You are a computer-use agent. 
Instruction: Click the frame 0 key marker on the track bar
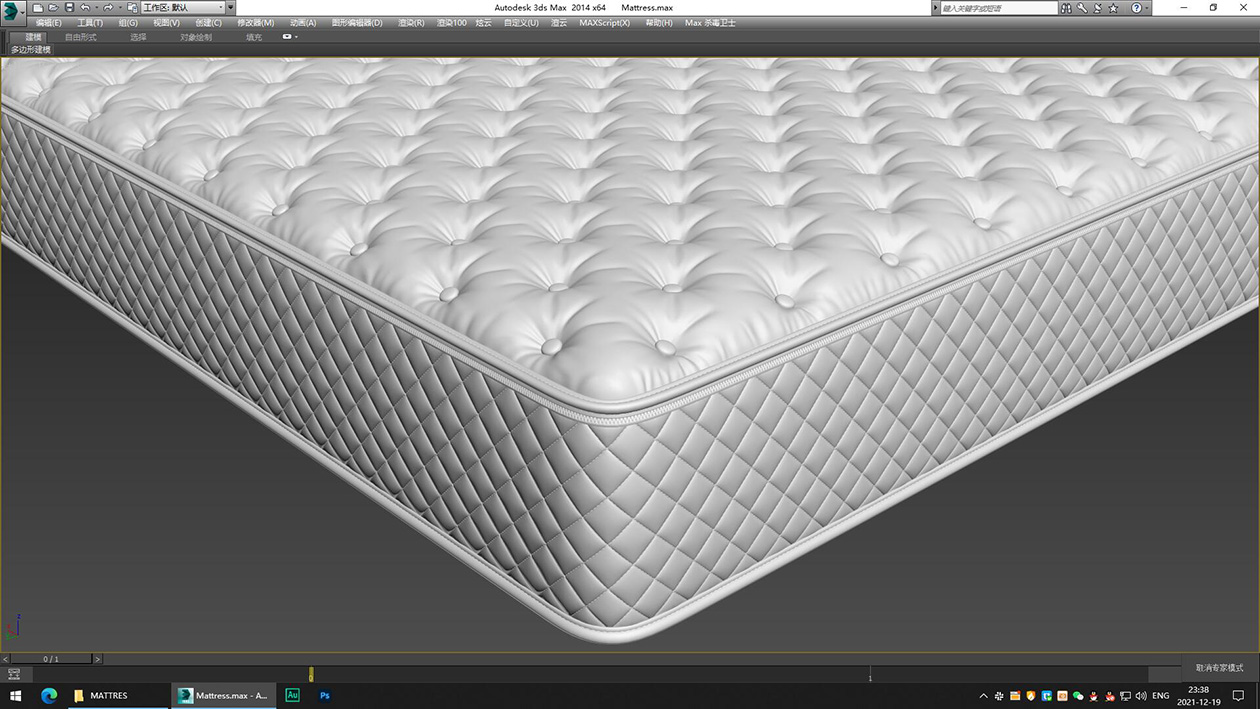click(x=311, y=674)
